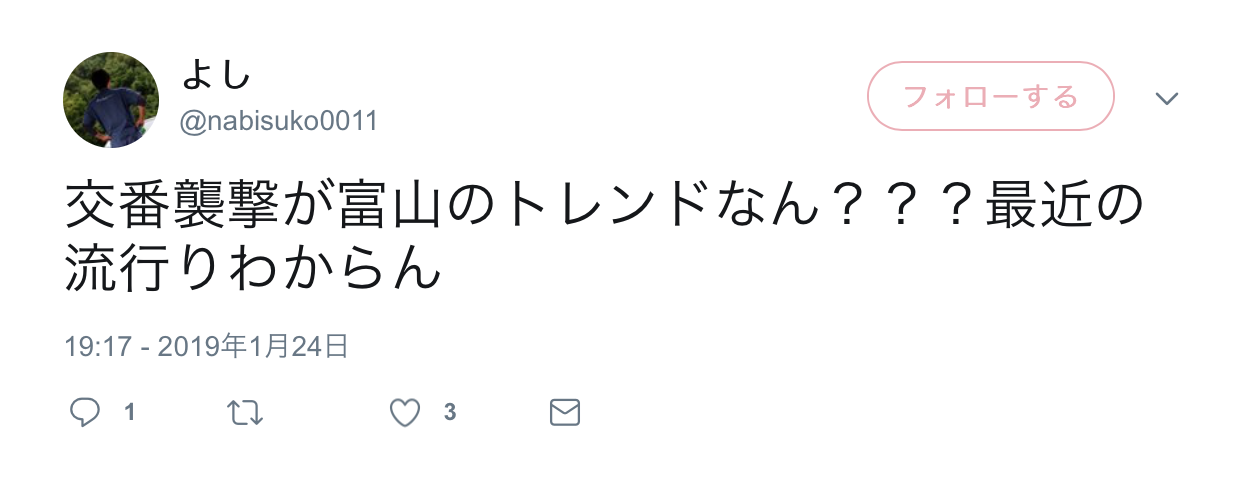Click the 流行りわからん text line
This screenshot has width=1250, height=482.
click(x=253, y=267)
